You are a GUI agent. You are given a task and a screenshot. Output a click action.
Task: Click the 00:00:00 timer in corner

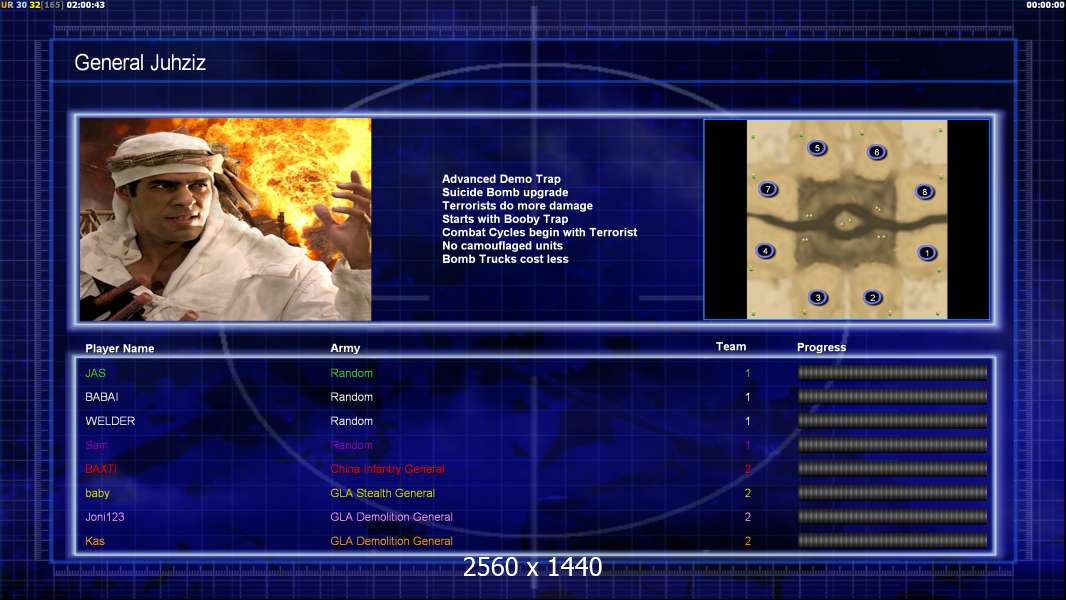click(x=1046, y=5)
